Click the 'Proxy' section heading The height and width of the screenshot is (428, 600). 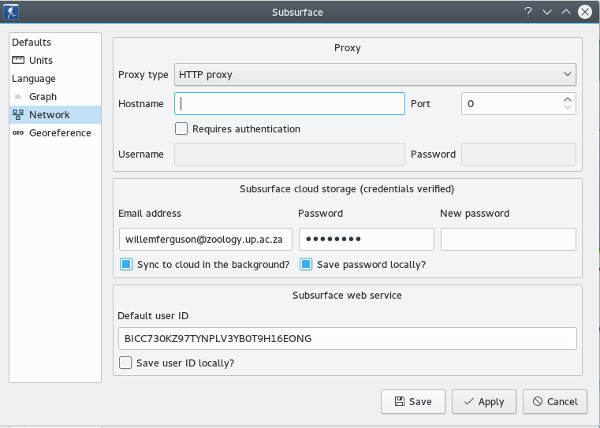tap(347, 48)
